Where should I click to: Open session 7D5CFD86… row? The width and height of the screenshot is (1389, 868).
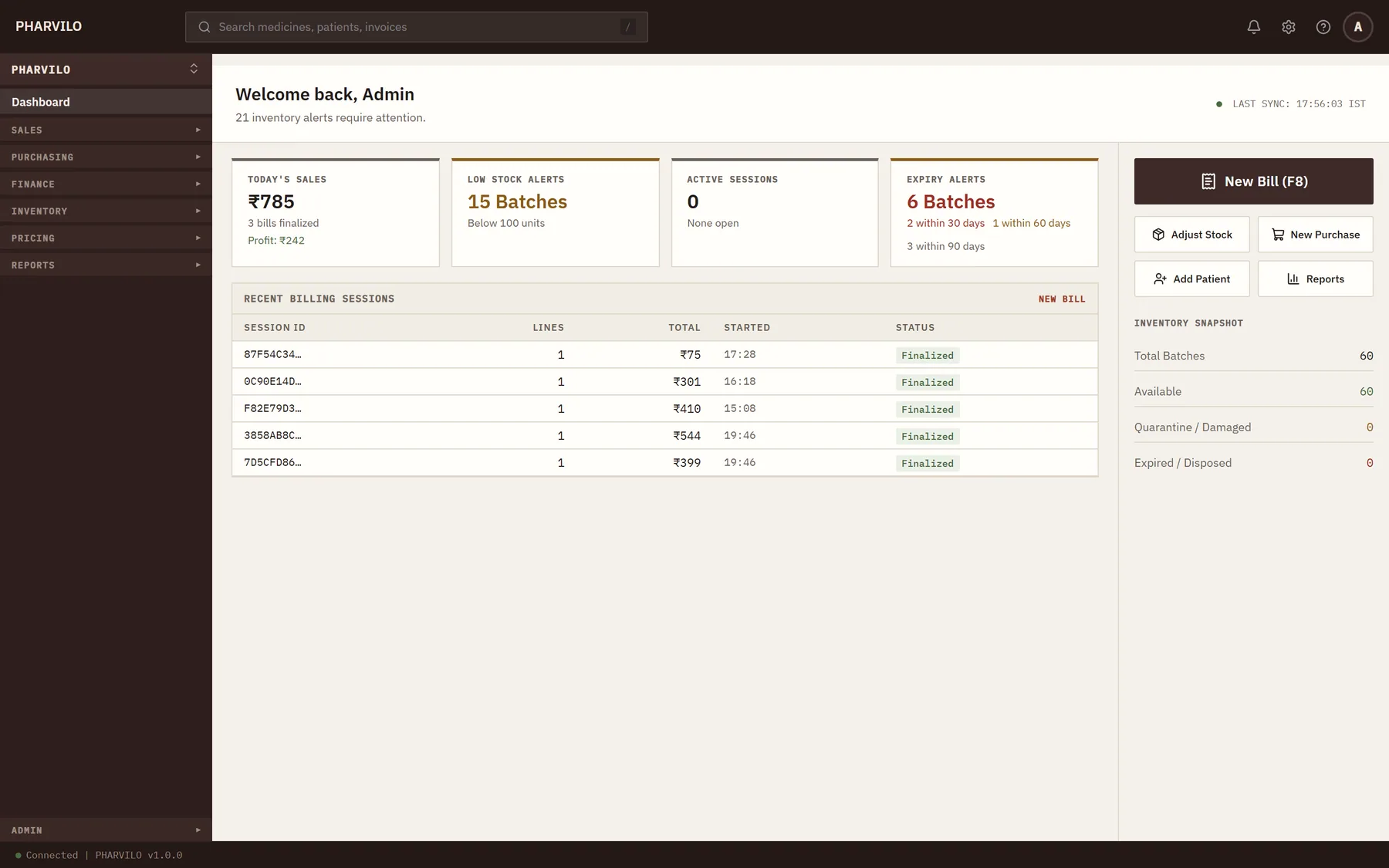point(665,463)
